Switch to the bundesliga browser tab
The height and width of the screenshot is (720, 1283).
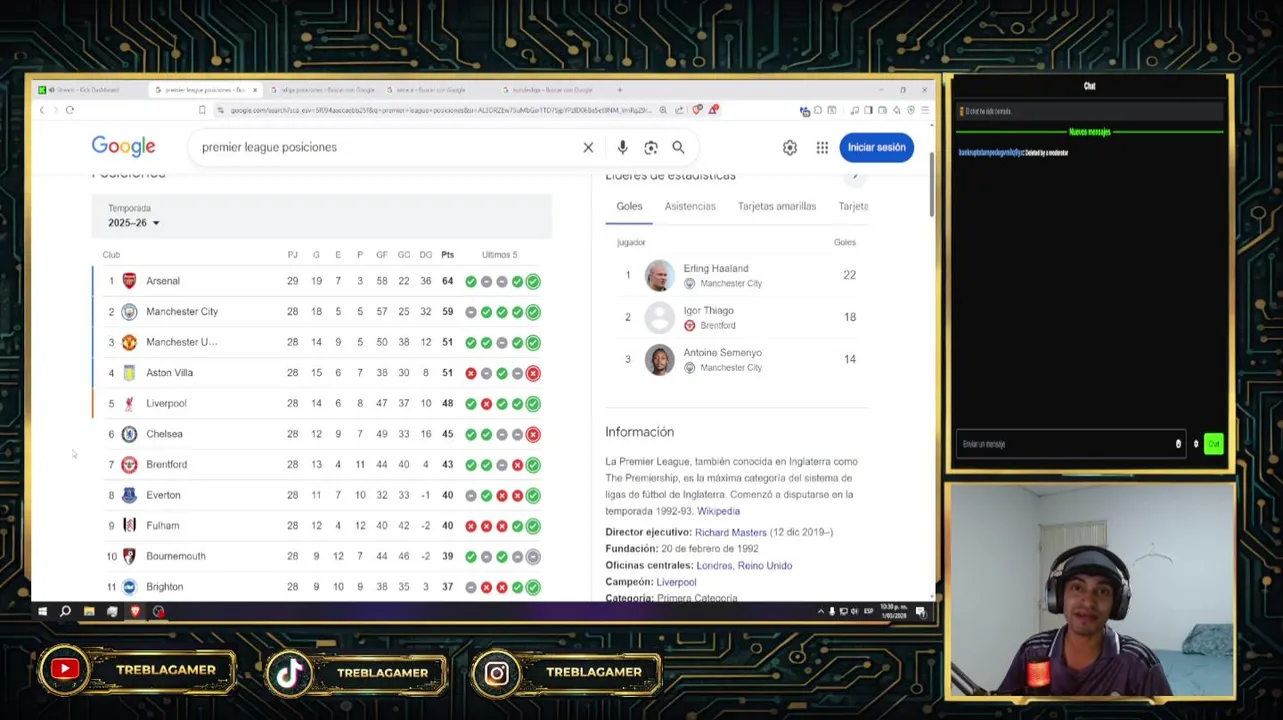pos(552,90)
